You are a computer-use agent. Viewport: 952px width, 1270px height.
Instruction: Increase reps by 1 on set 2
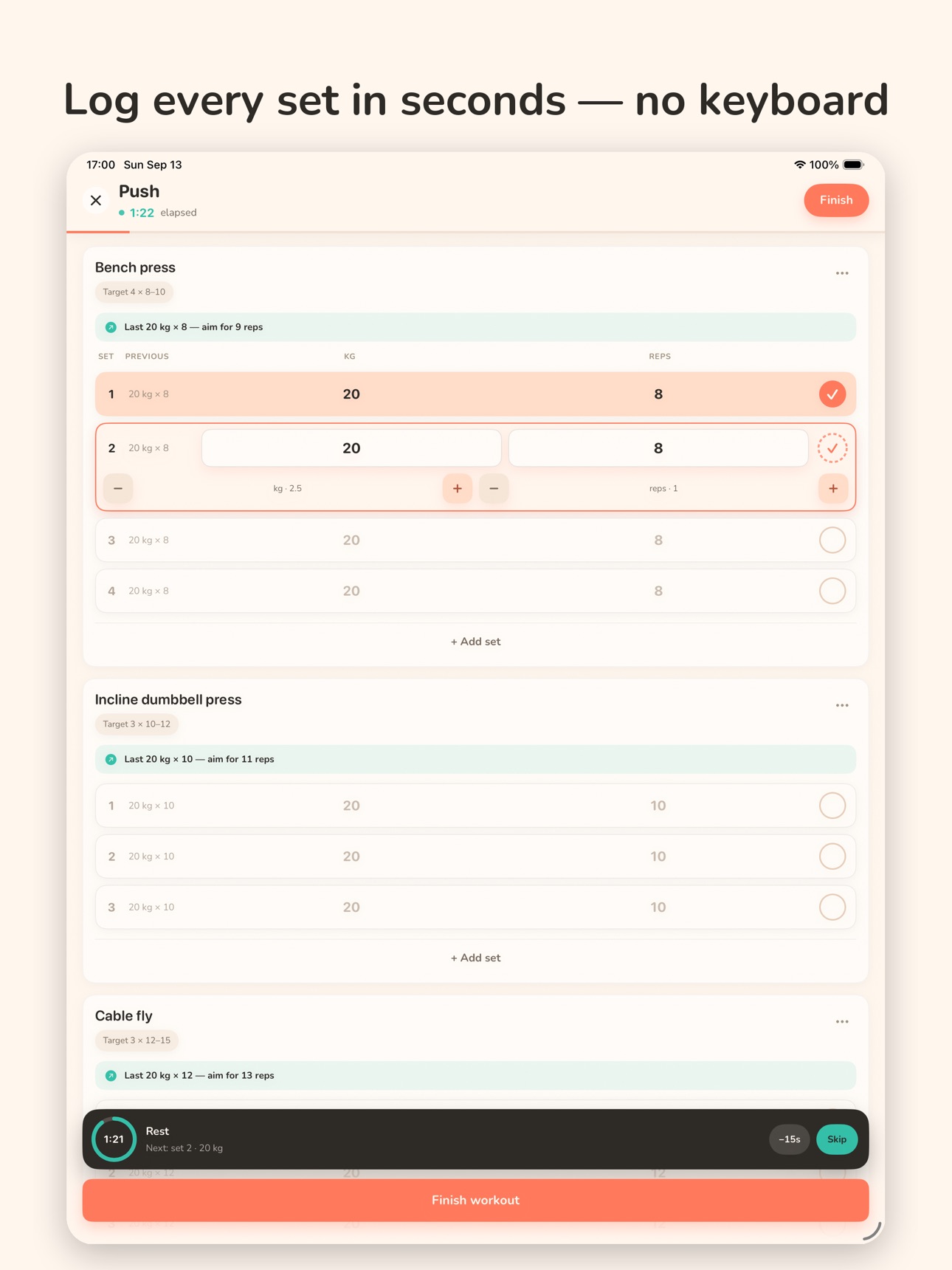pos(832,488)
